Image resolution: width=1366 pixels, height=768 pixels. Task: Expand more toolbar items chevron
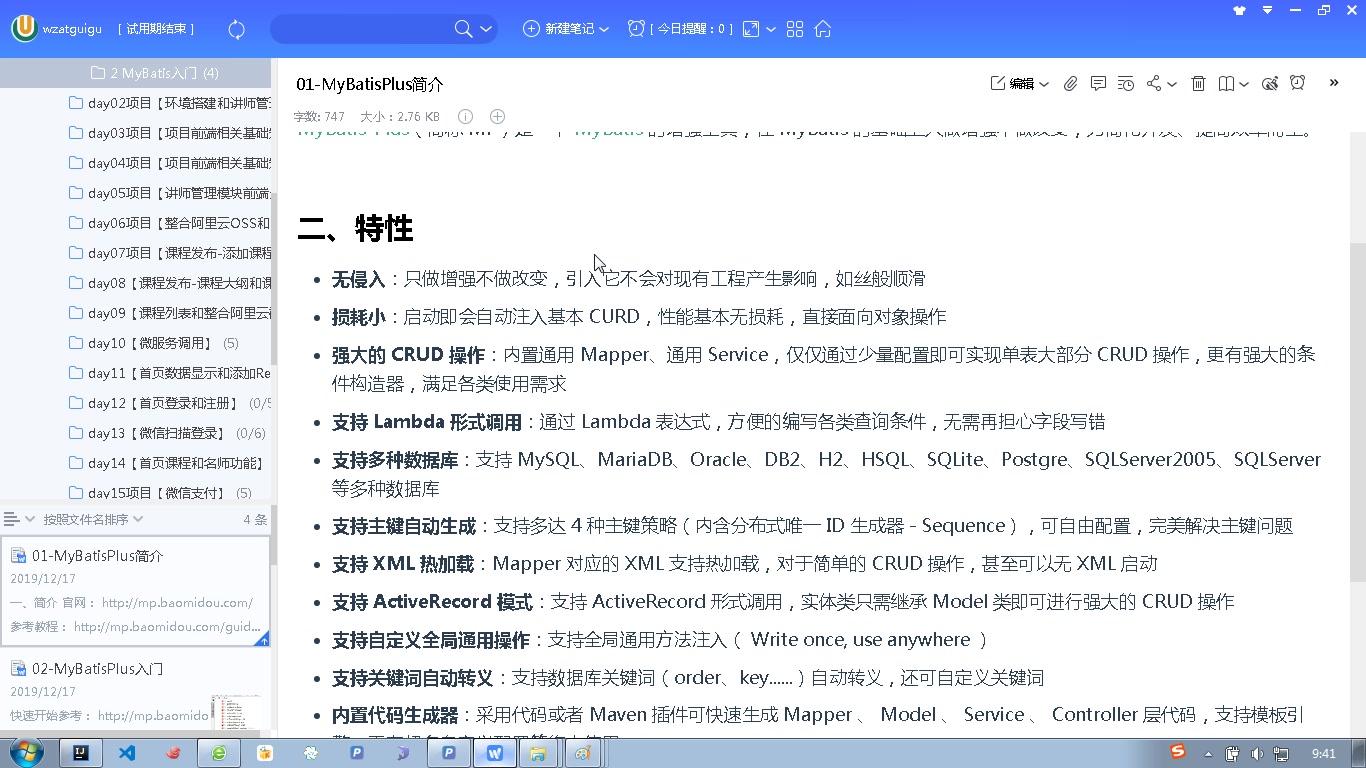pos(1334,83)
